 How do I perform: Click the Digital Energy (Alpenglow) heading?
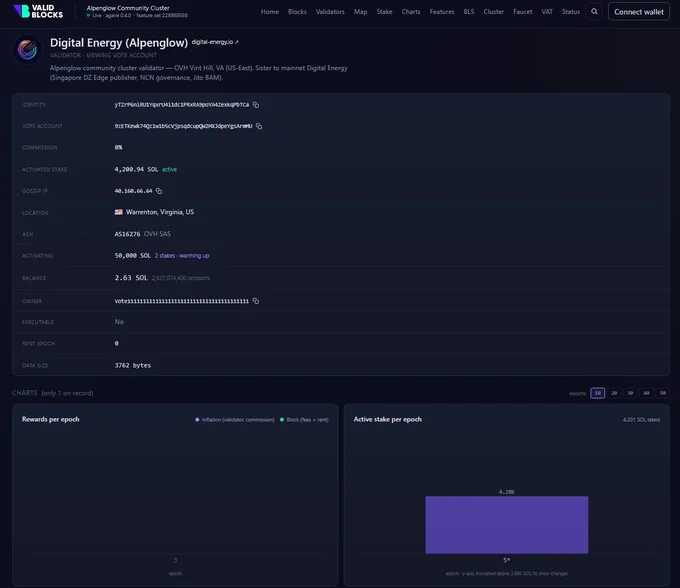[x=119, y=42]
